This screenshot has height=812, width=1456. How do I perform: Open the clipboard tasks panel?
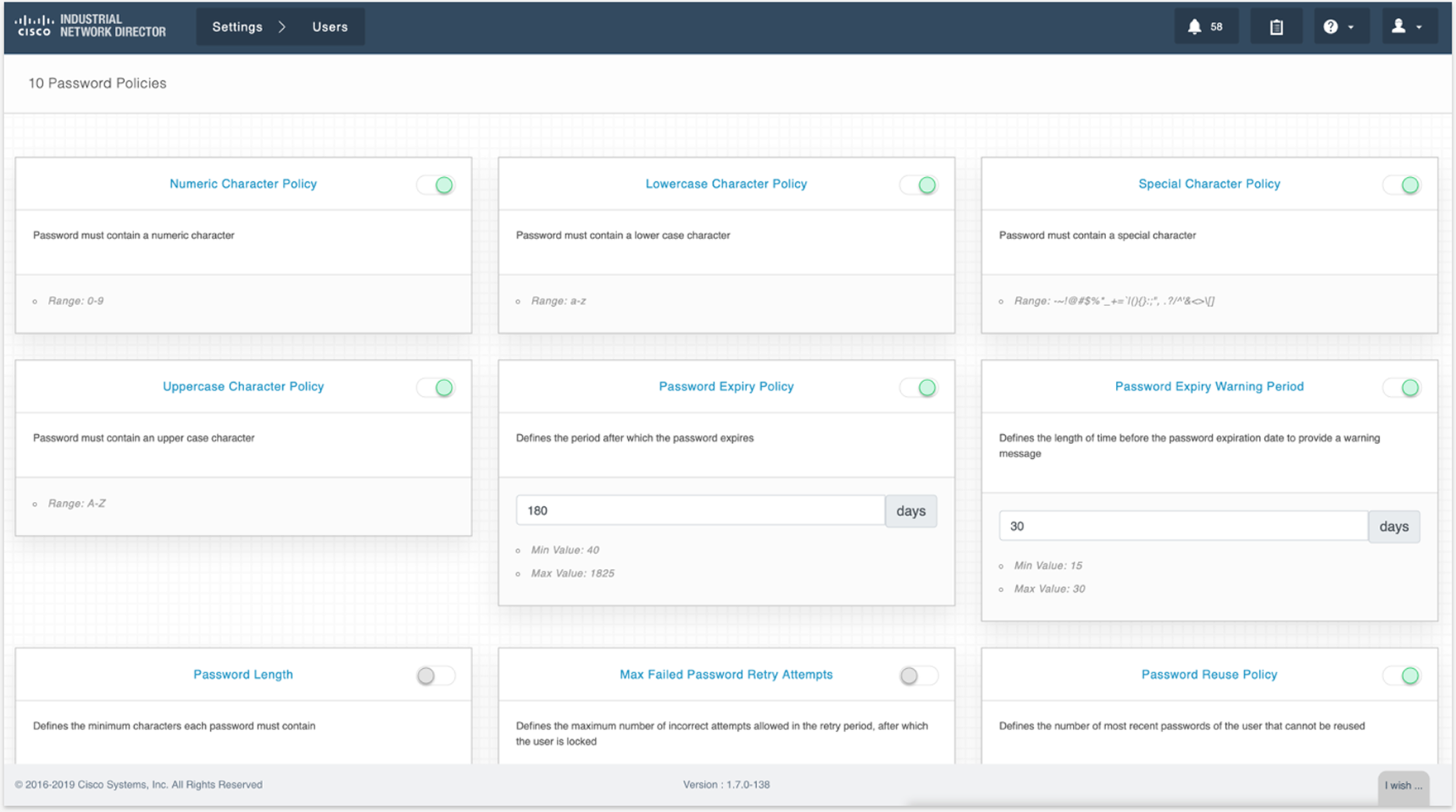click(1276, 26)
